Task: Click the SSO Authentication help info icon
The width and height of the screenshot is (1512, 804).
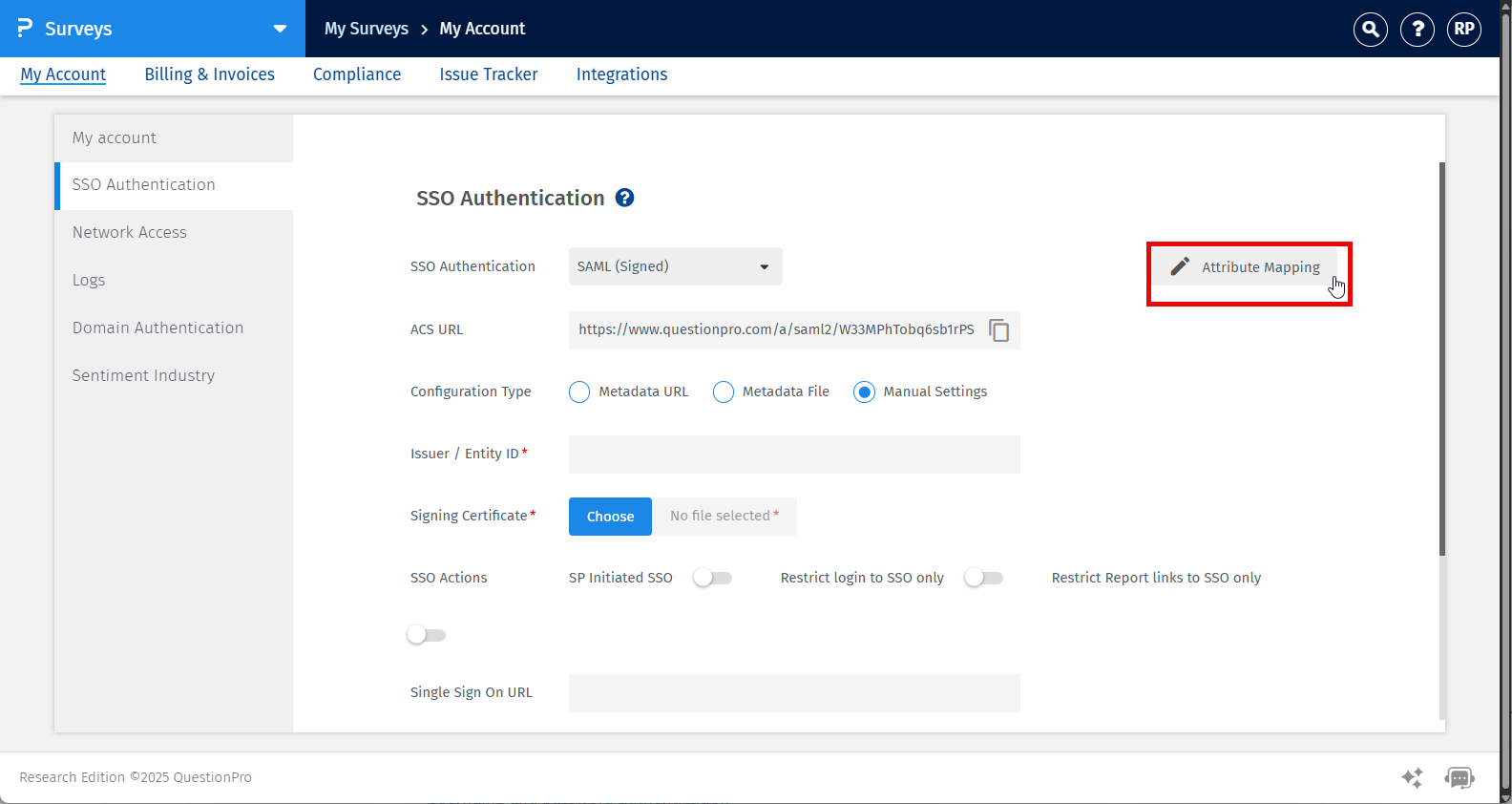Action: [624, 198]
